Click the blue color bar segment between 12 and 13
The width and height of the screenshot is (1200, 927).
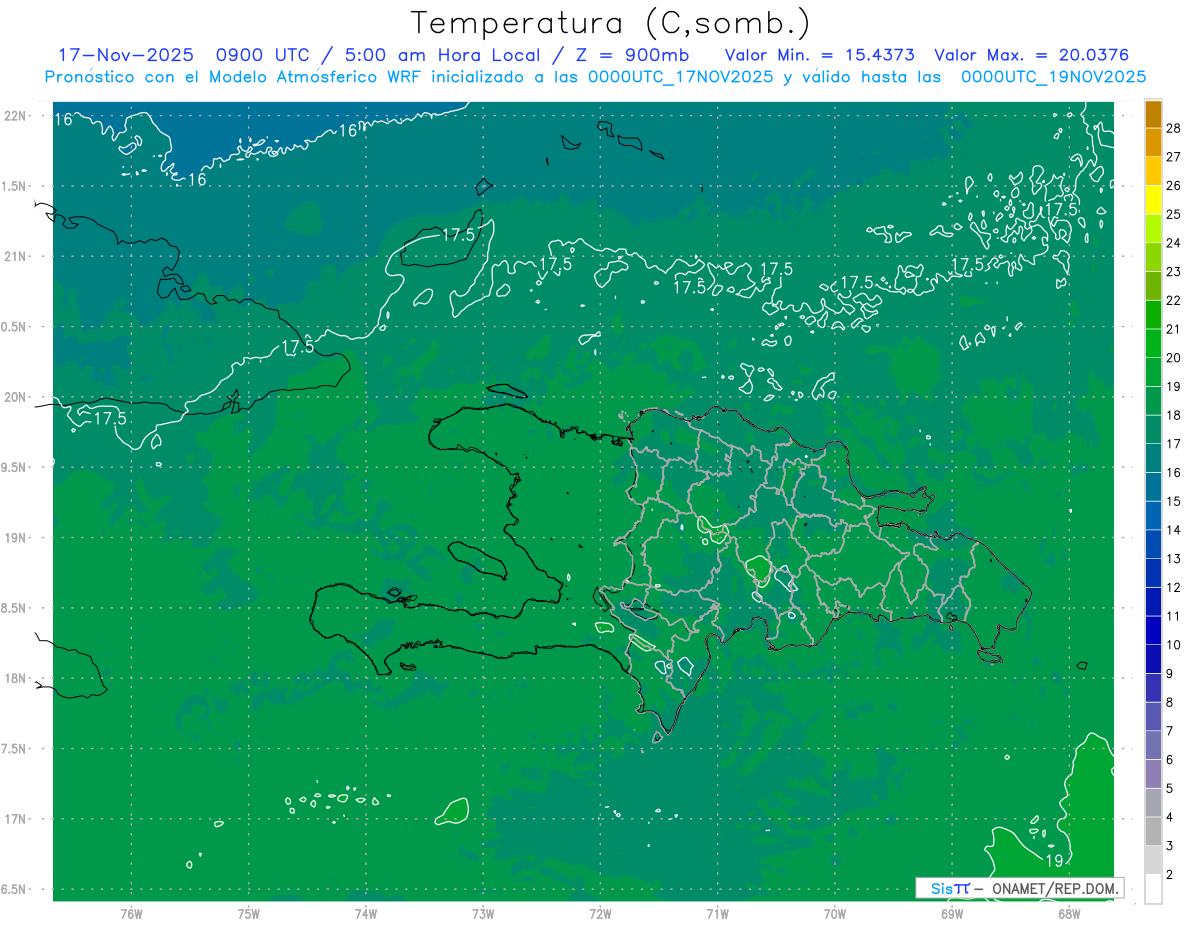1154,573
